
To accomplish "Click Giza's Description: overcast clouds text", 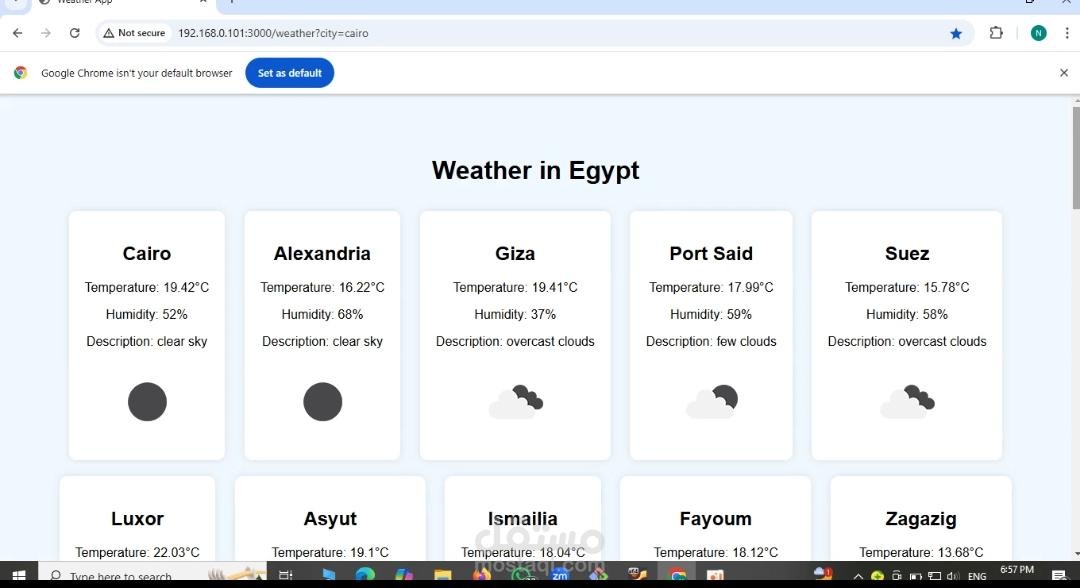I will [x=515, y=342].
